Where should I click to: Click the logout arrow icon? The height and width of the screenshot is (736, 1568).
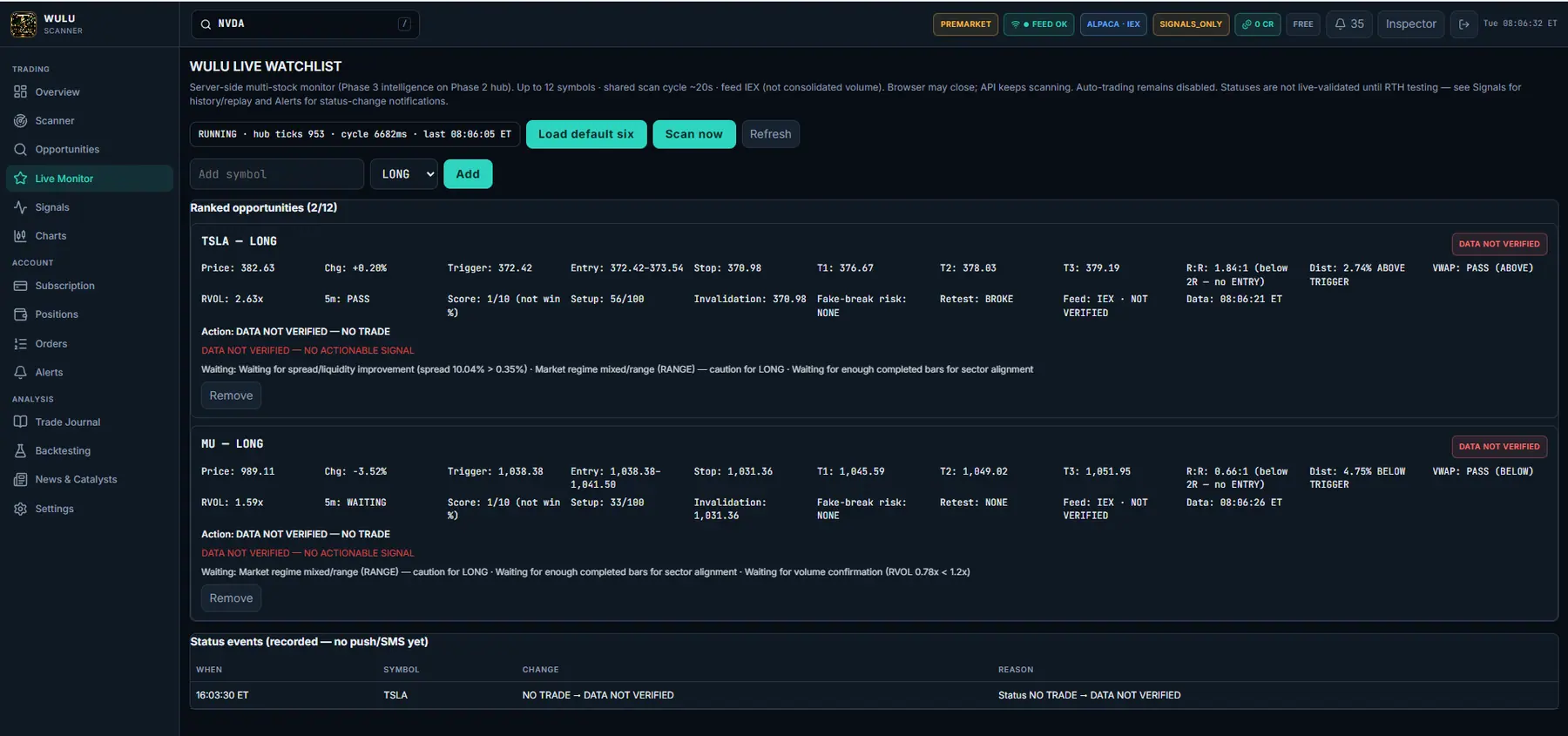1464,24
